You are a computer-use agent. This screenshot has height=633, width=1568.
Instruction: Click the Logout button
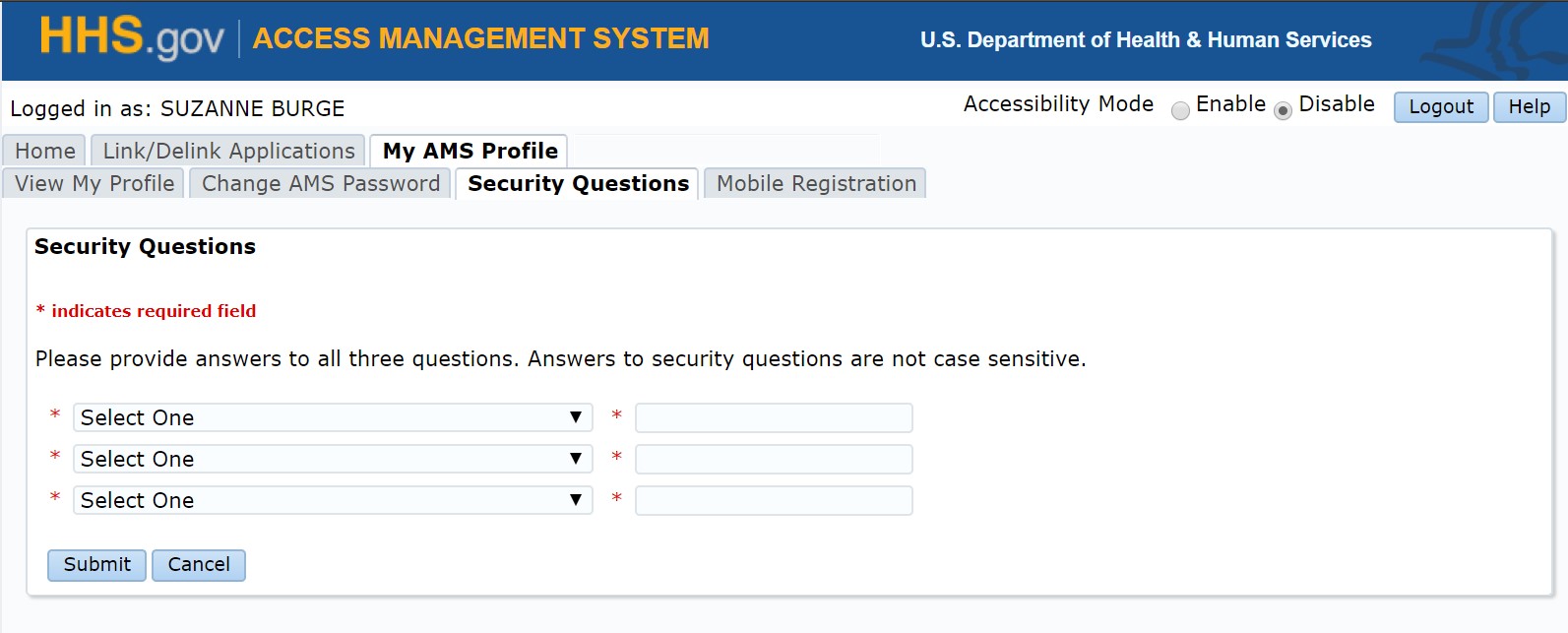(x=1441, y=106)
